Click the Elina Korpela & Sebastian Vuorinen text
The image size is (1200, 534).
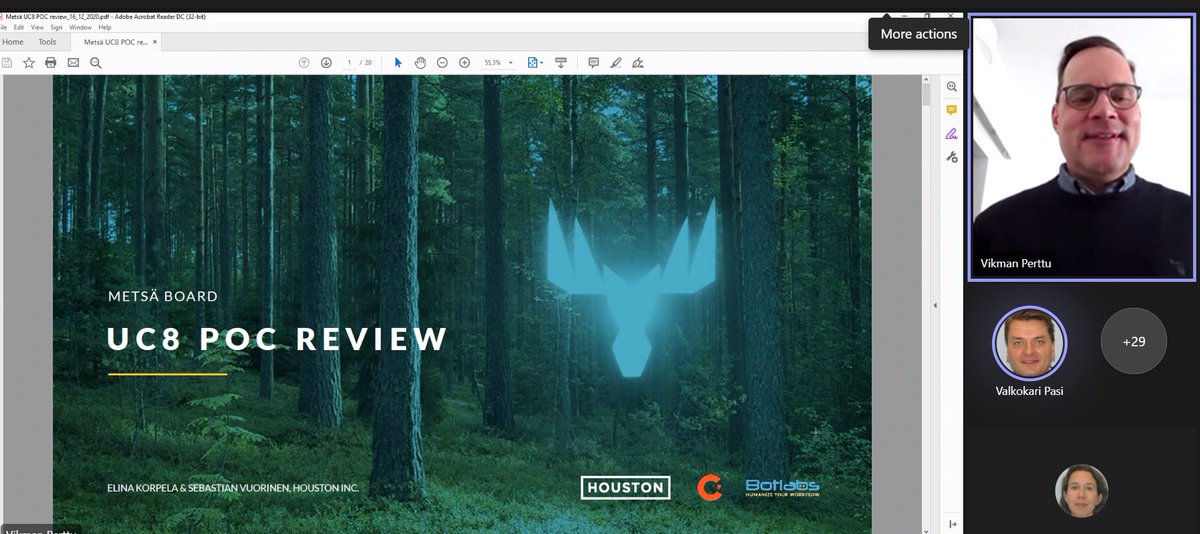click(232, 488)
